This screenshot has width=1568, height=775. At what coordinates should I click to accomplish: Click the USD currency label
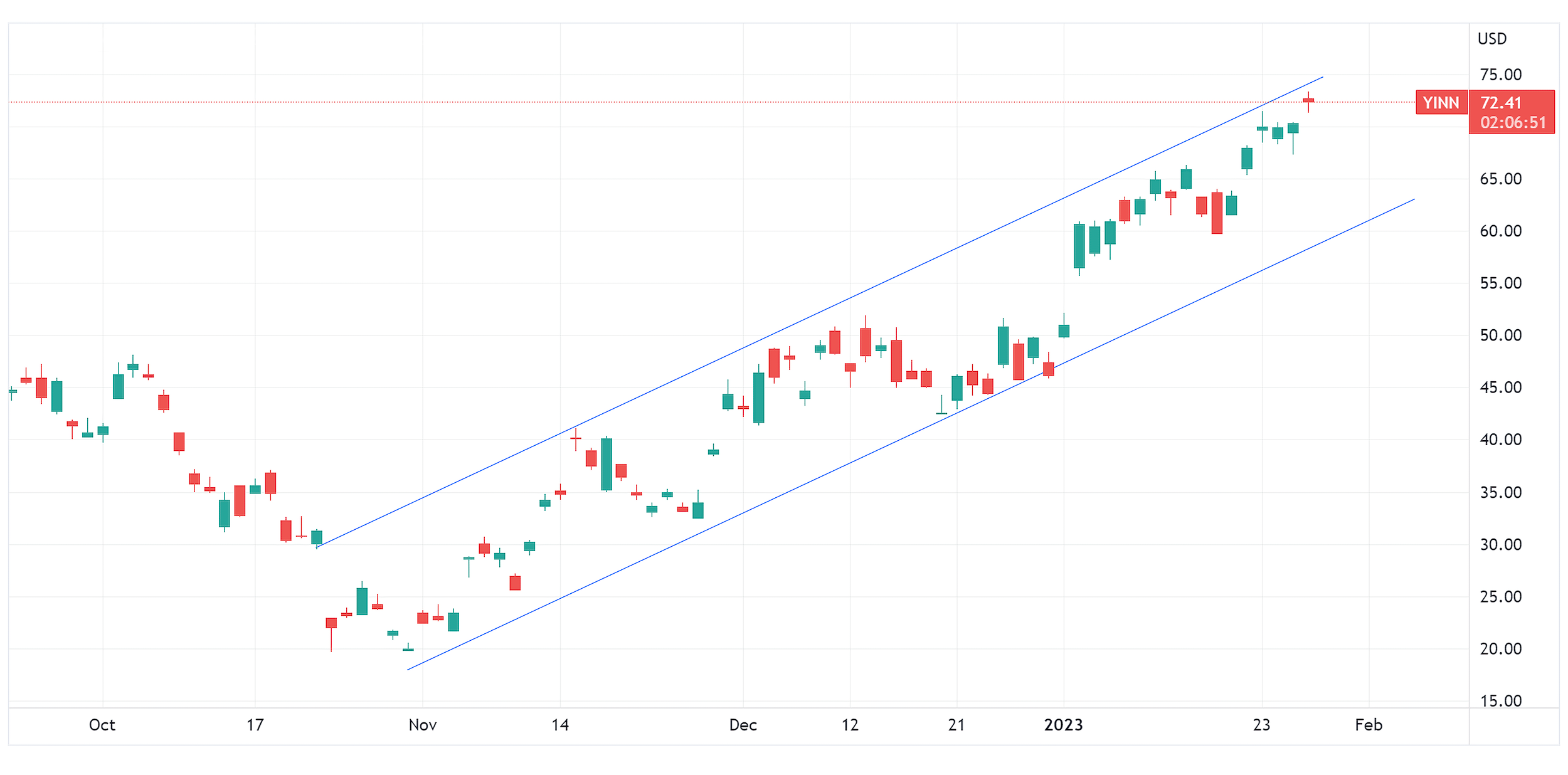click(x=1491, y=39)
